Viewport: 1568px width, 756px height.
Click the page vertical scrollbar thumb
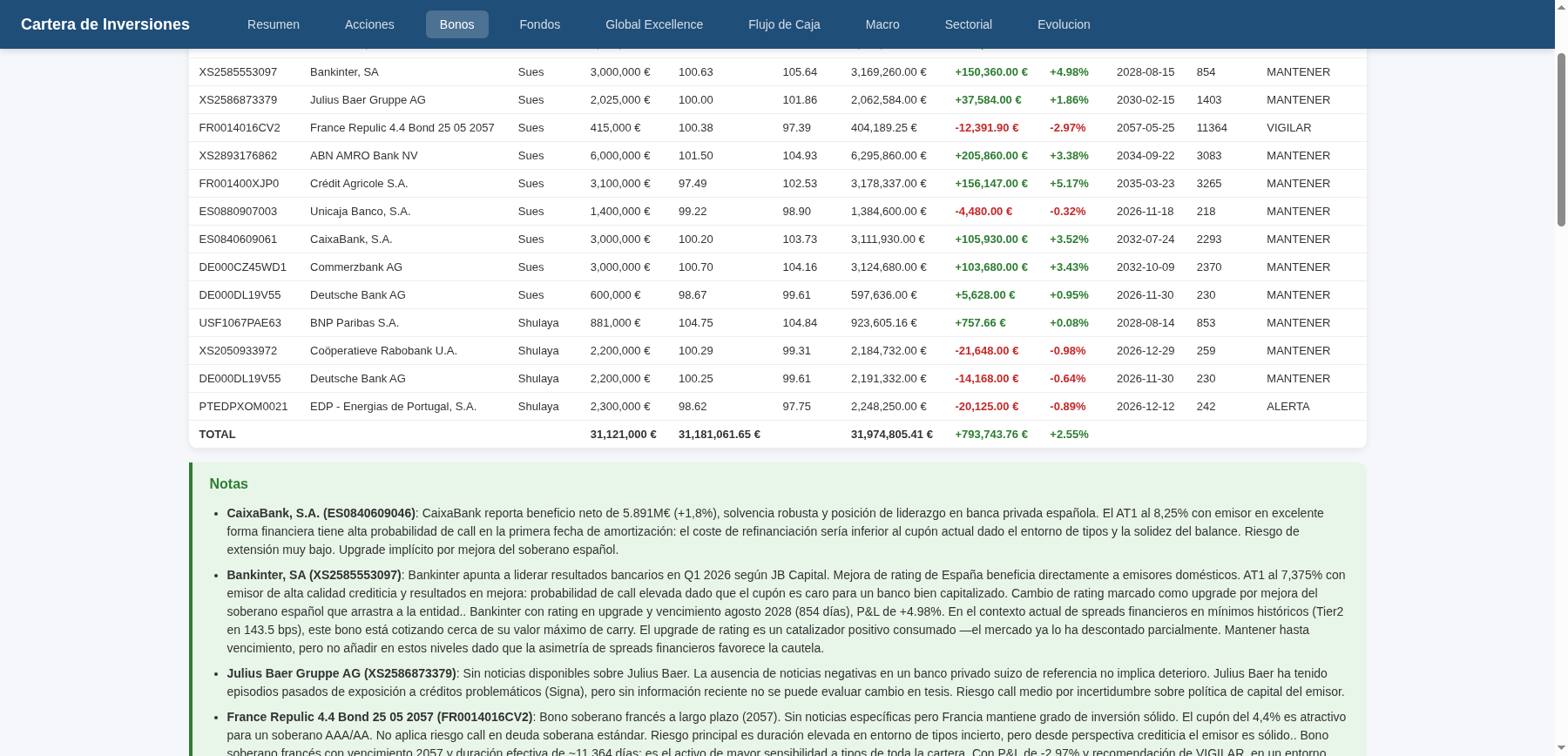tap(1560, 139)
